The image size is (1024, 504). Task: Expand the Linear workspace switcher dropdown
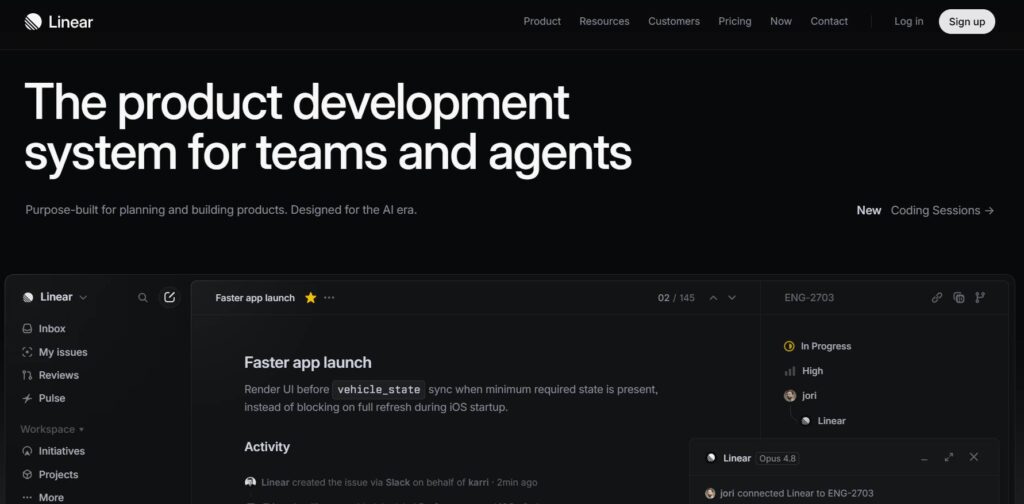pos(56,297)
